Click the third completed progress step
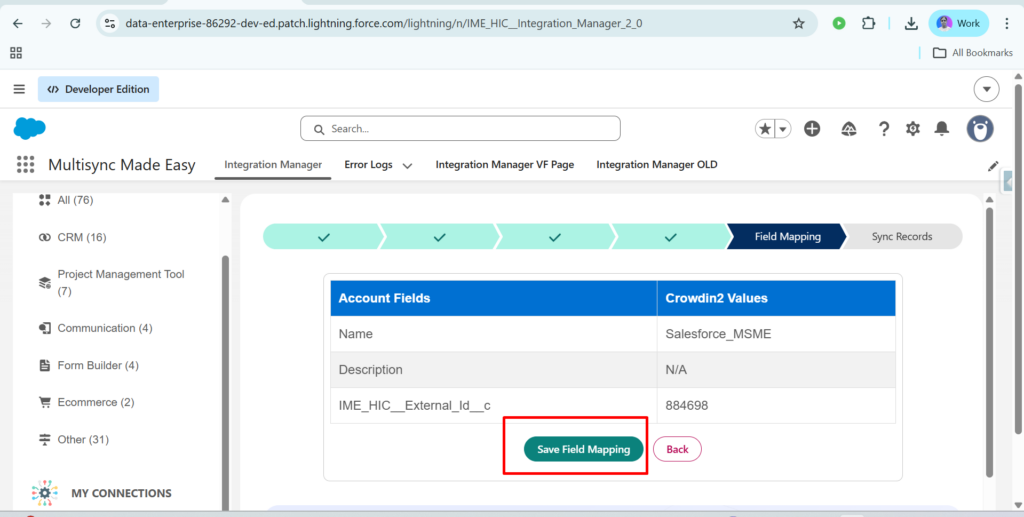This screenshot has width=1024, height=517. [554, 236]
